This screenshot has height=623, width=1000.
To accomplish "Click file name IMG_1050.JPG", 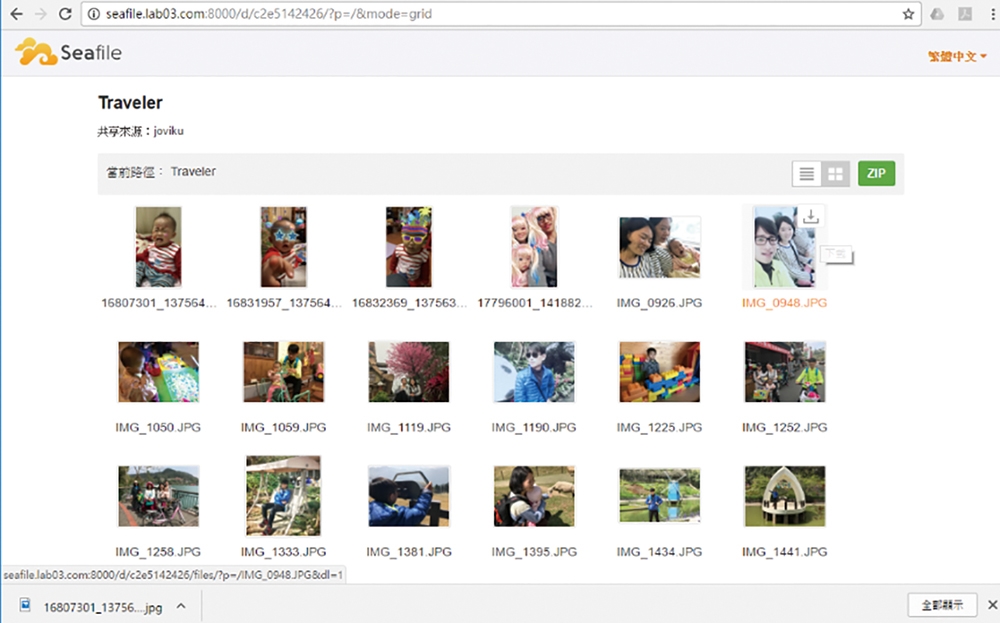I will click(158, 427).
